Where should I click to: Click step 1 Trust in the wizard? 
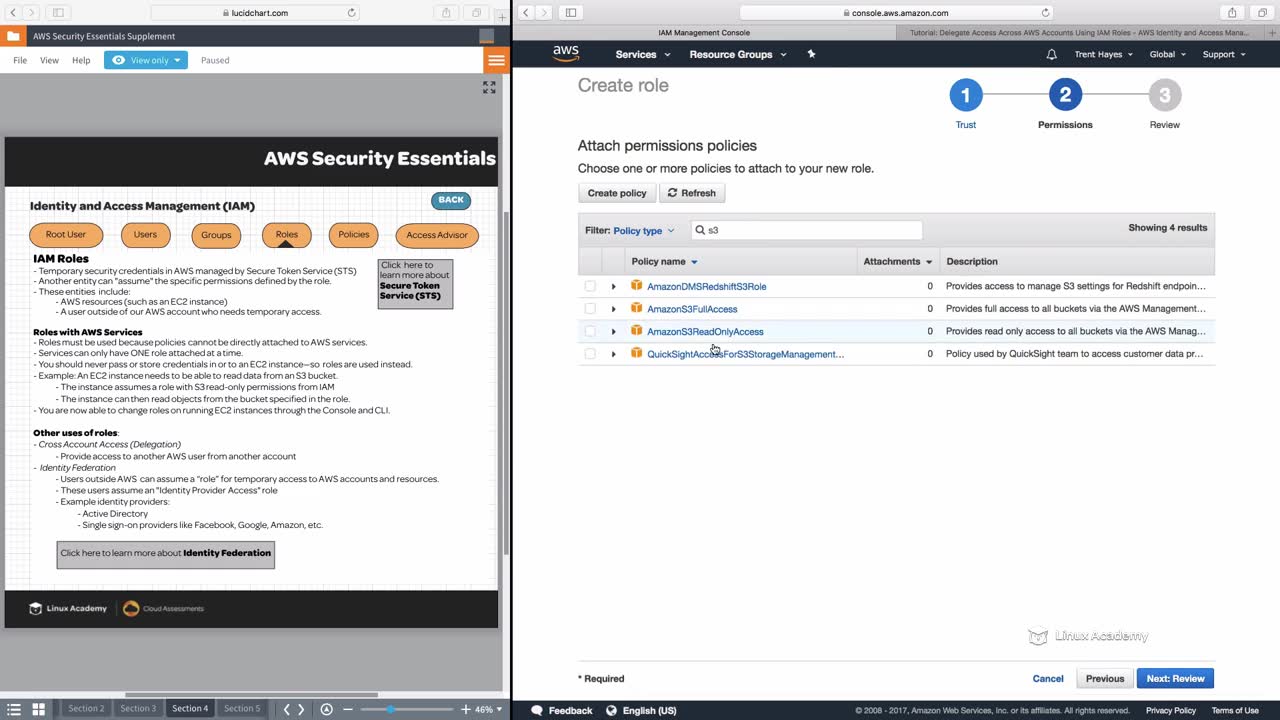point(965,103)
